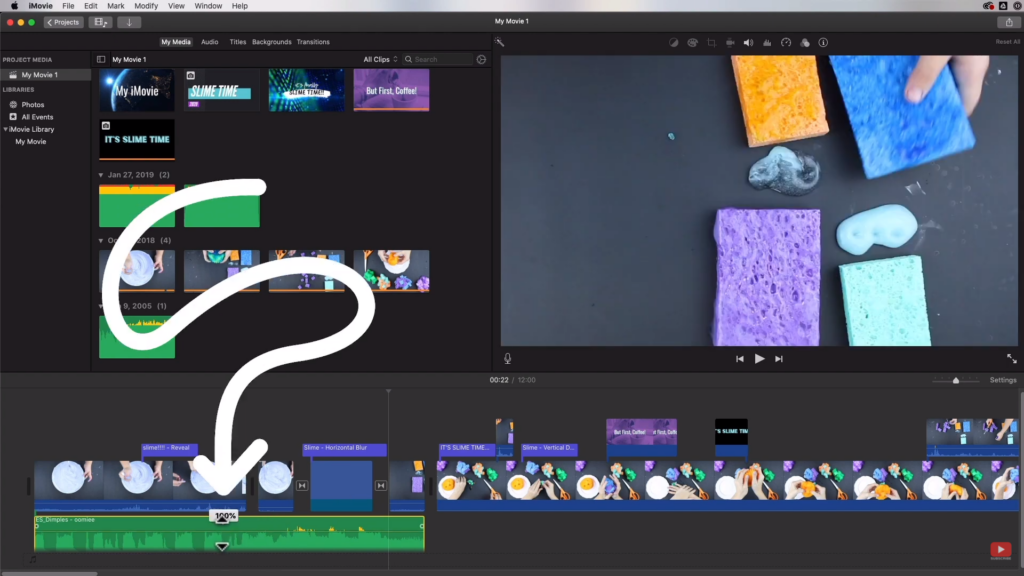
Task: Skip to the previous clip
Action: (x=739, y=359)
